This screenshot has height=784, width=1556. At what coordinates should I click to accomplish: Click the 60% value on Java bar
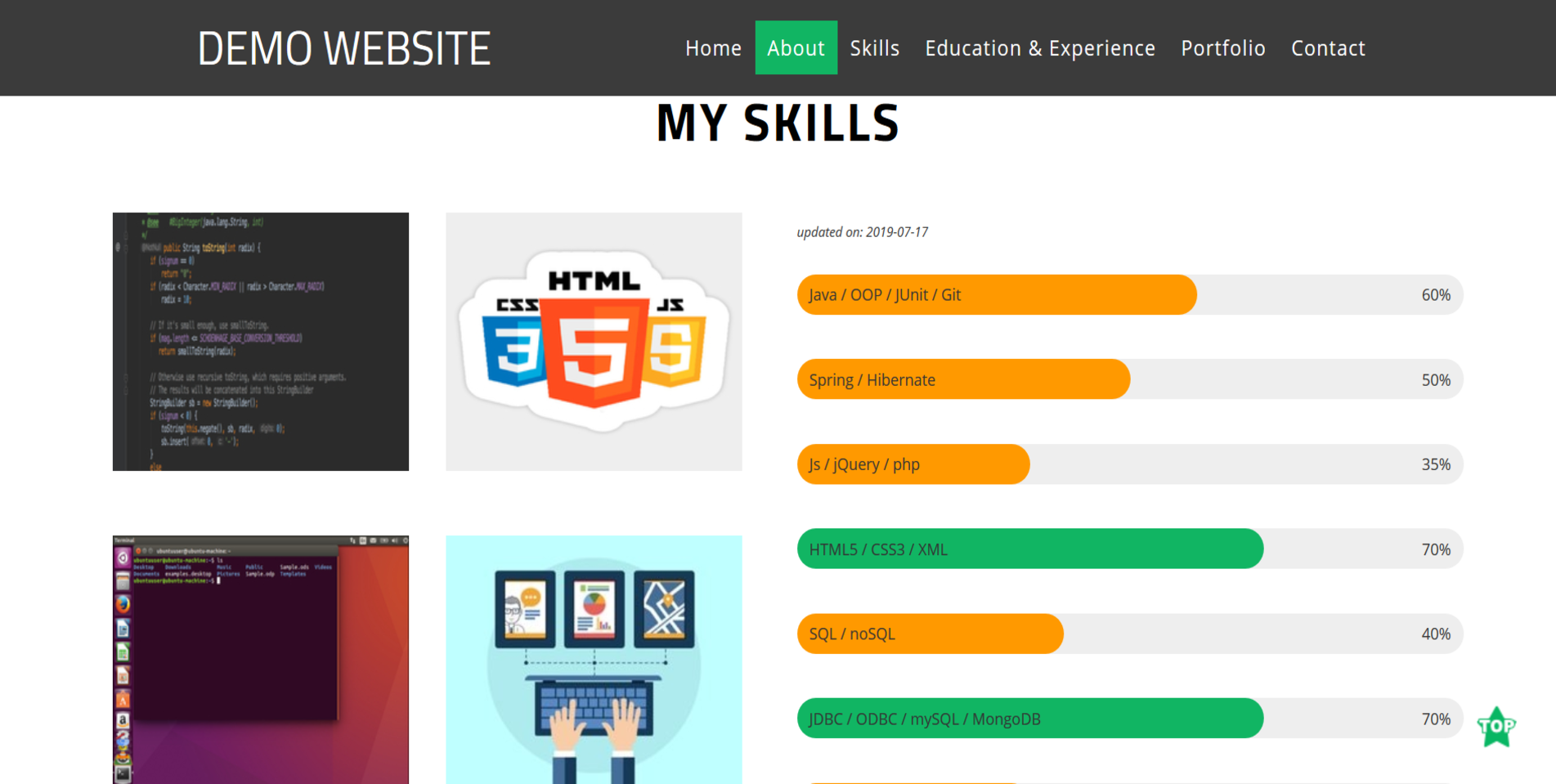pos(1436,295)
